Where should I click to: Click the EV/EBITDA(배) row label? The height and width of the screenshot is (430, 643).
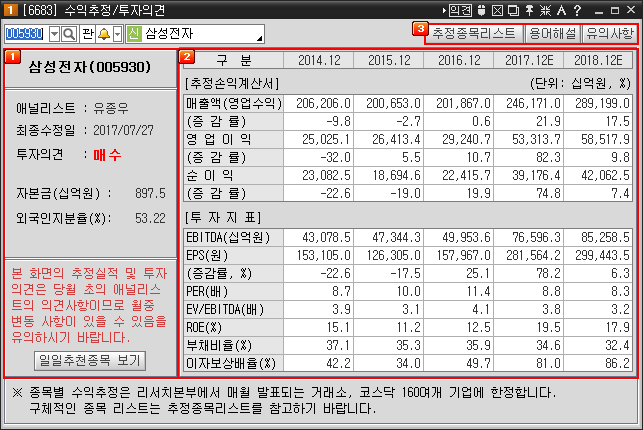coord(233,309)
